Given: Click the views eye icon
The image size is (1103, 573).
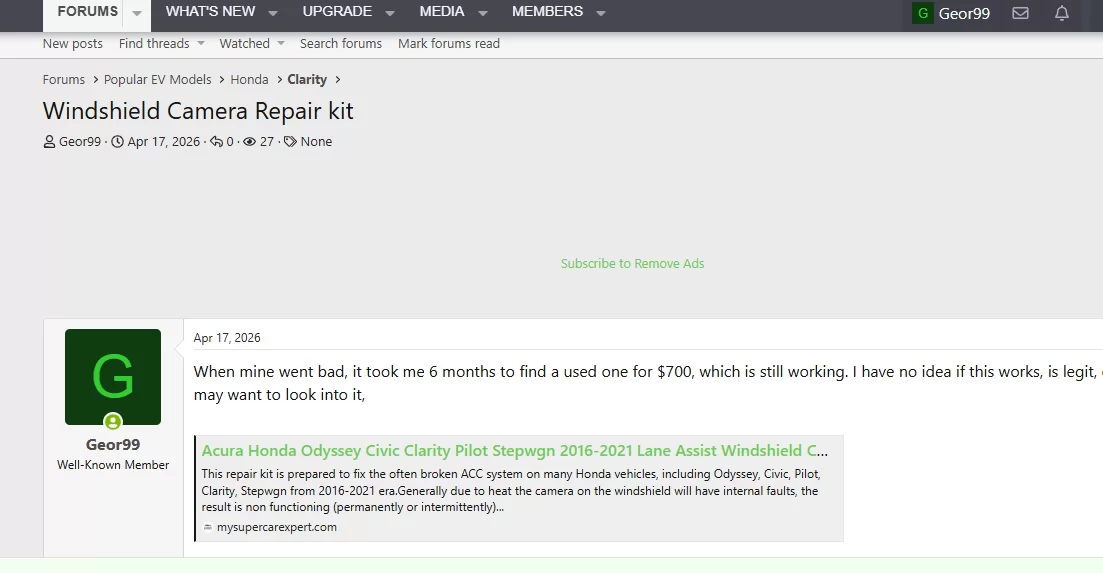Looking at the screenshot, I should (x=250, y=142).
